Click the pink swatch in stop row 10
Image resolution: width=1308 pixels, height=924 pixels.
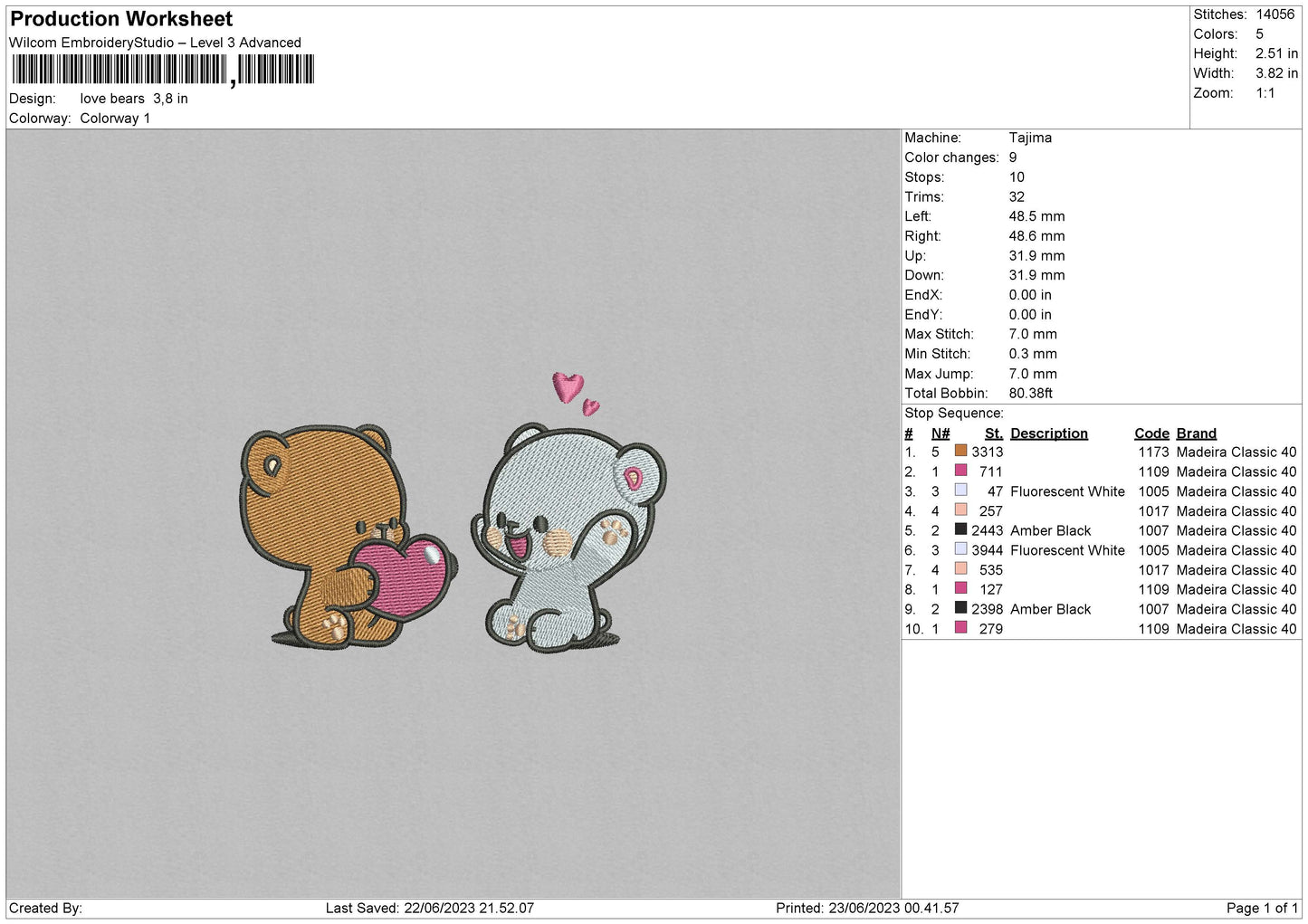pos(960,628)
